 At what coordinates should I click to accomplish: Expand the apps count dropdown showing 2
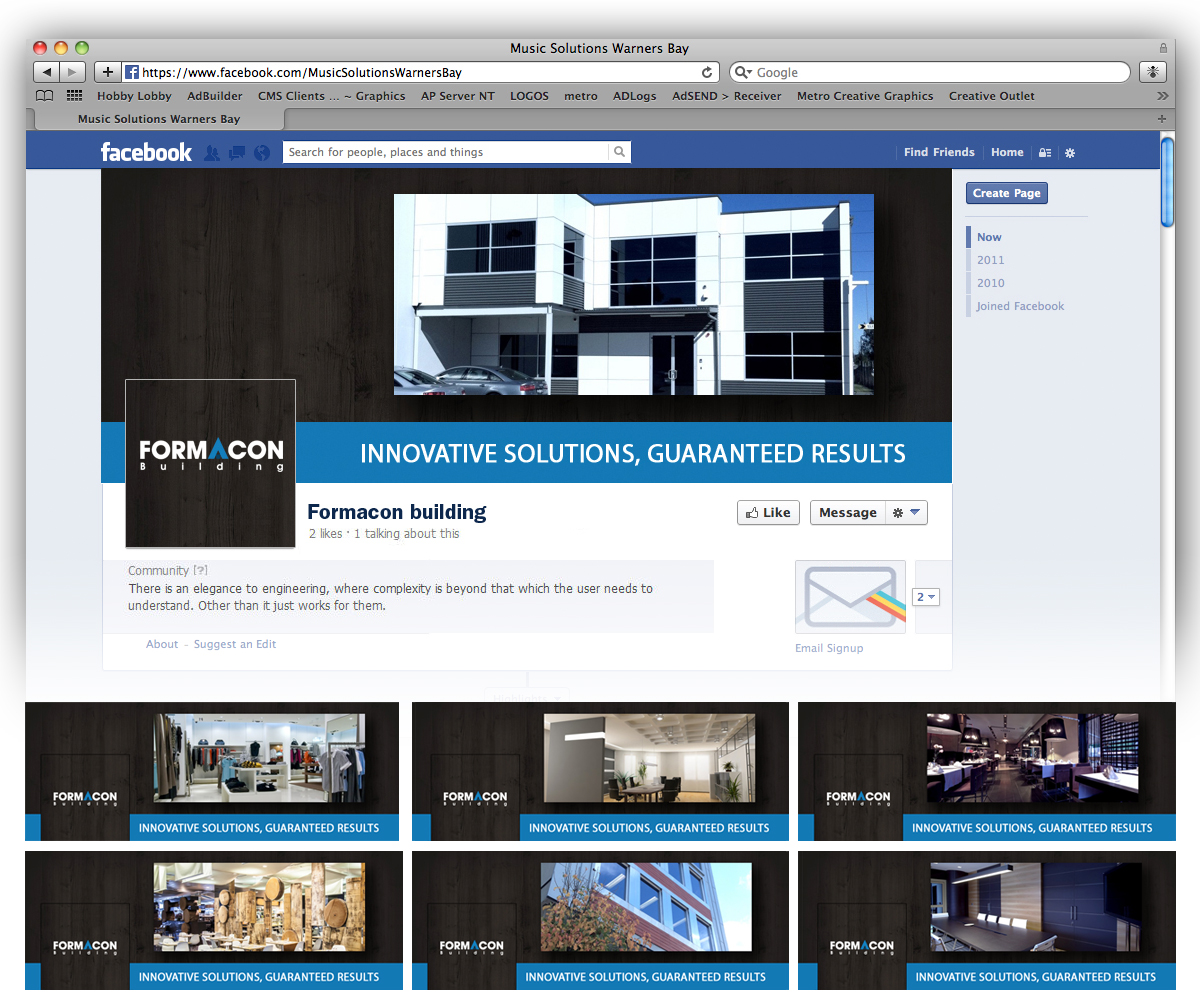[x=927, y=597]
